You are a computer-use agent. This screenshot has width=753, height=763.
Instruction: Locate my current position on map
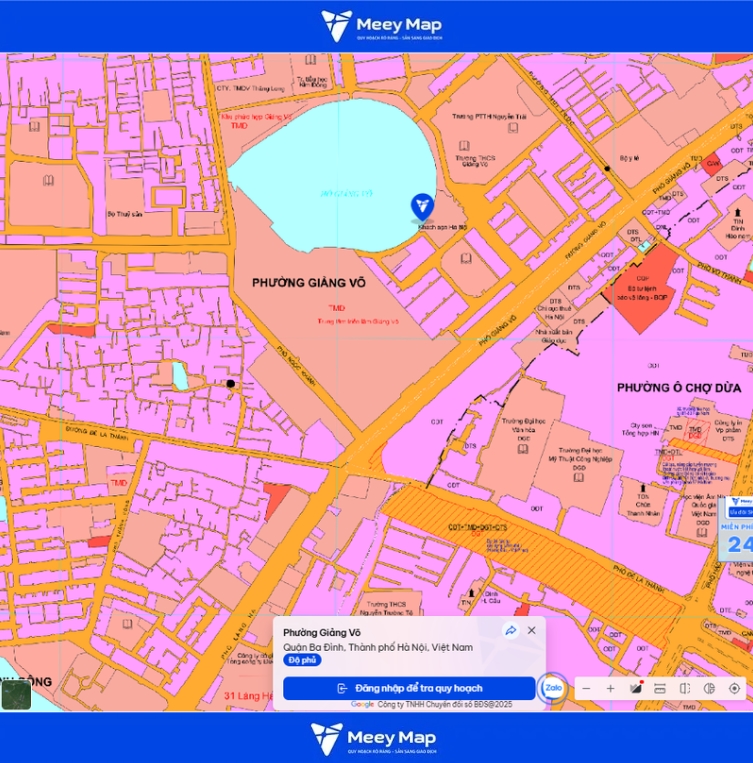coord(735,689)
